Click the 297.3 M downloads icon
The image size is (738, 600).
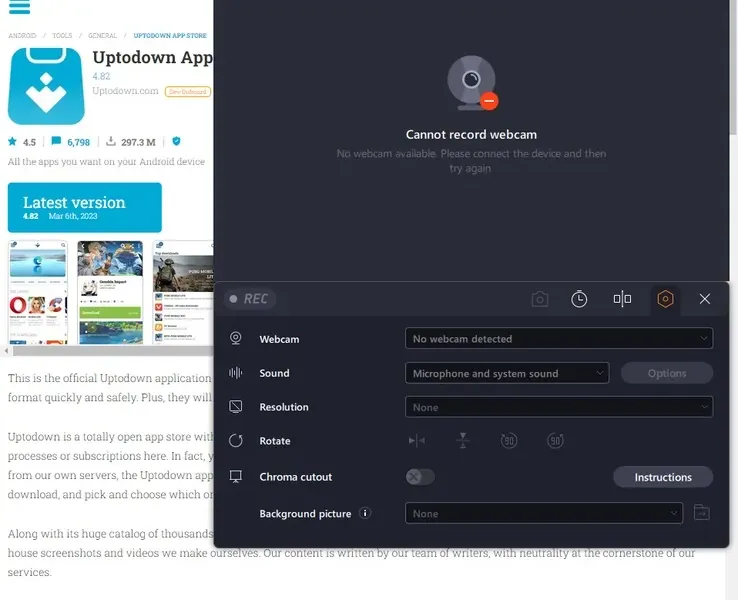(111, 141)
